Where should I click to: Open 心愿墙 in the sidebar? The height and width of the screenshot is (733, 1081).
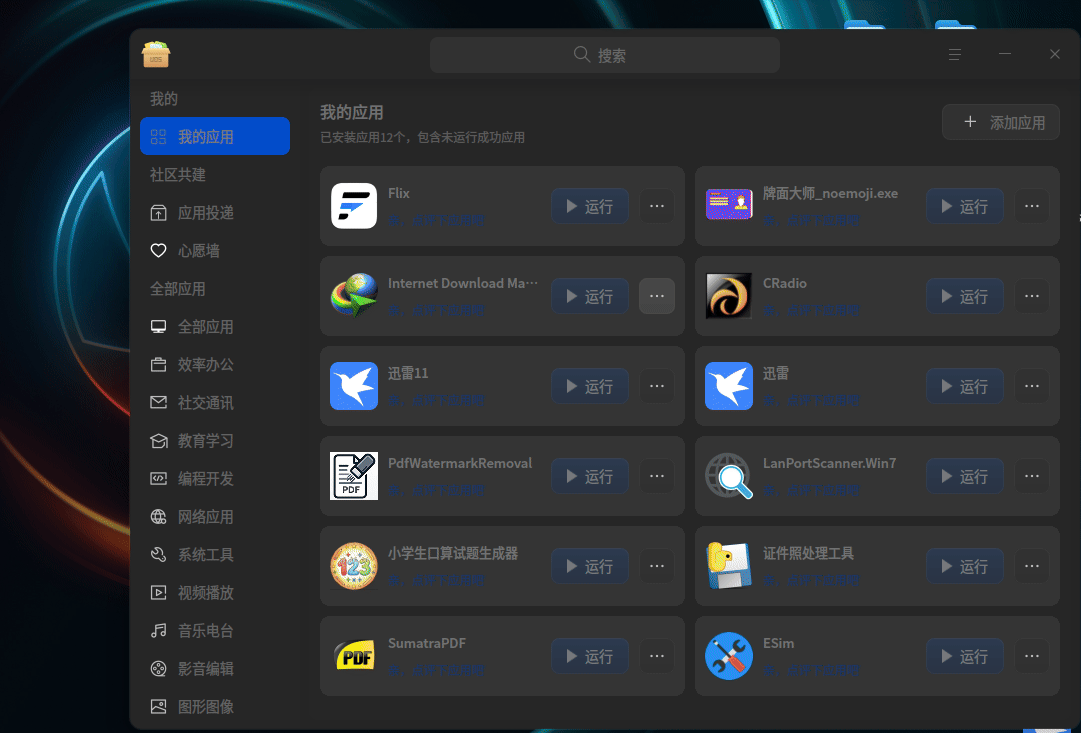click(215, 250)
